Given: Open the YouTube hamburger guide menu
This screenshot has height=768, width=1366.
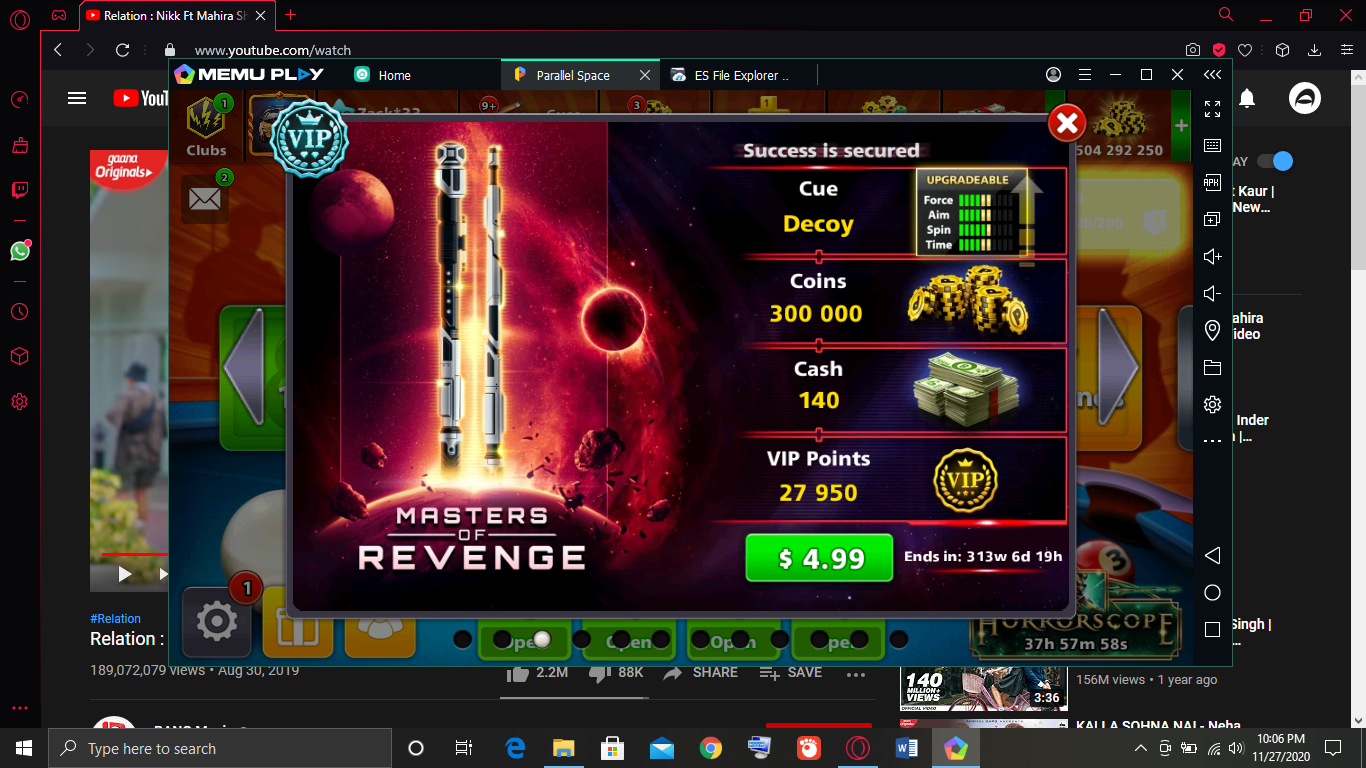Looking at the screenshot, I should (x=77, y=98).
